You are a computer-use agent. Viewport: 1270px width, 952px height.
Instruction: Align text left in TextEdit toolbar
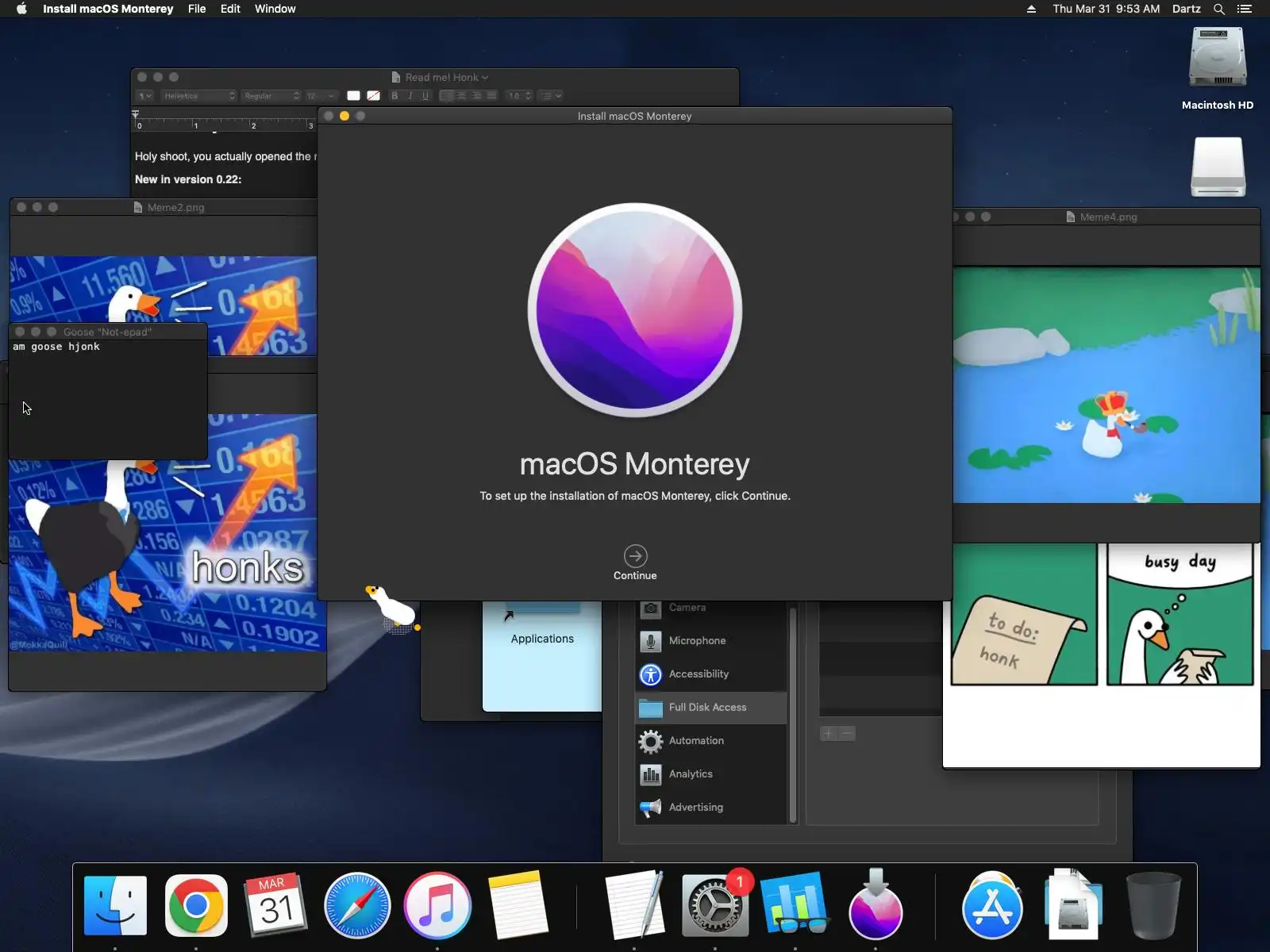(447, 96)
